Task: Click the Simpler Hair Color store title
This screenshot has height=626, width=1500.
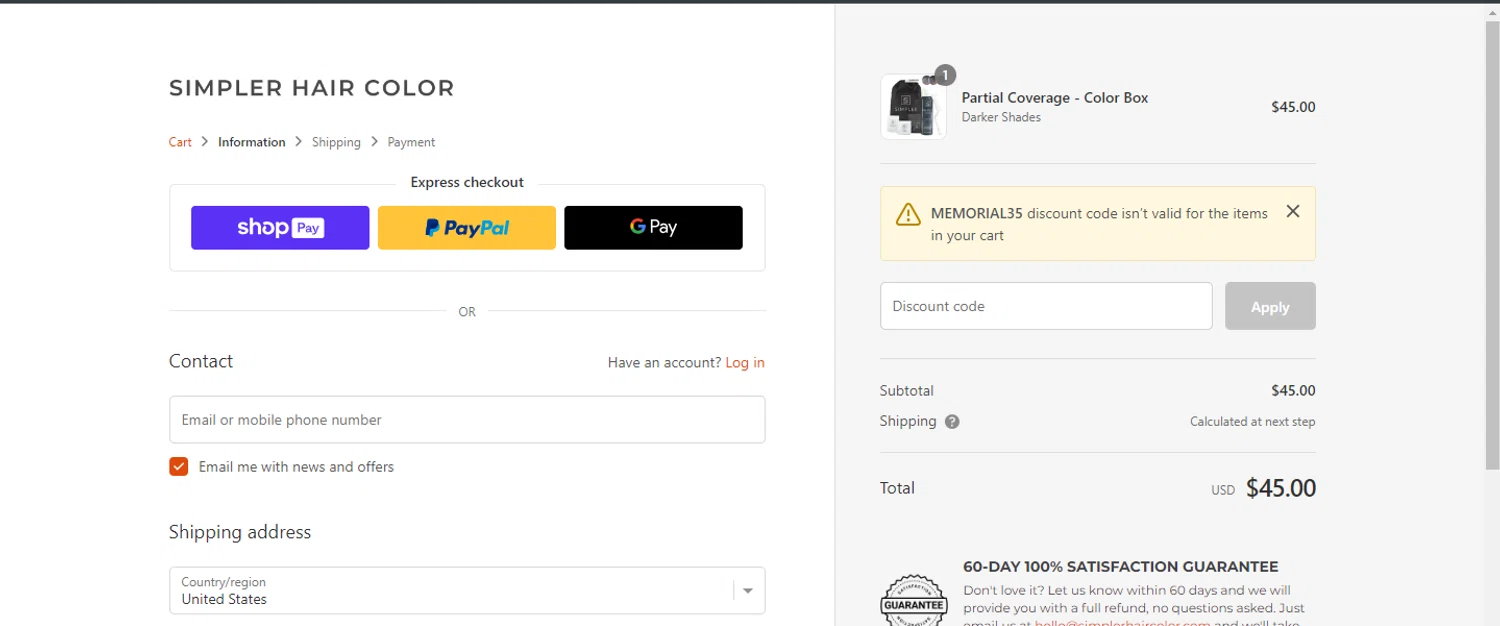Action: tap(312, 88)
